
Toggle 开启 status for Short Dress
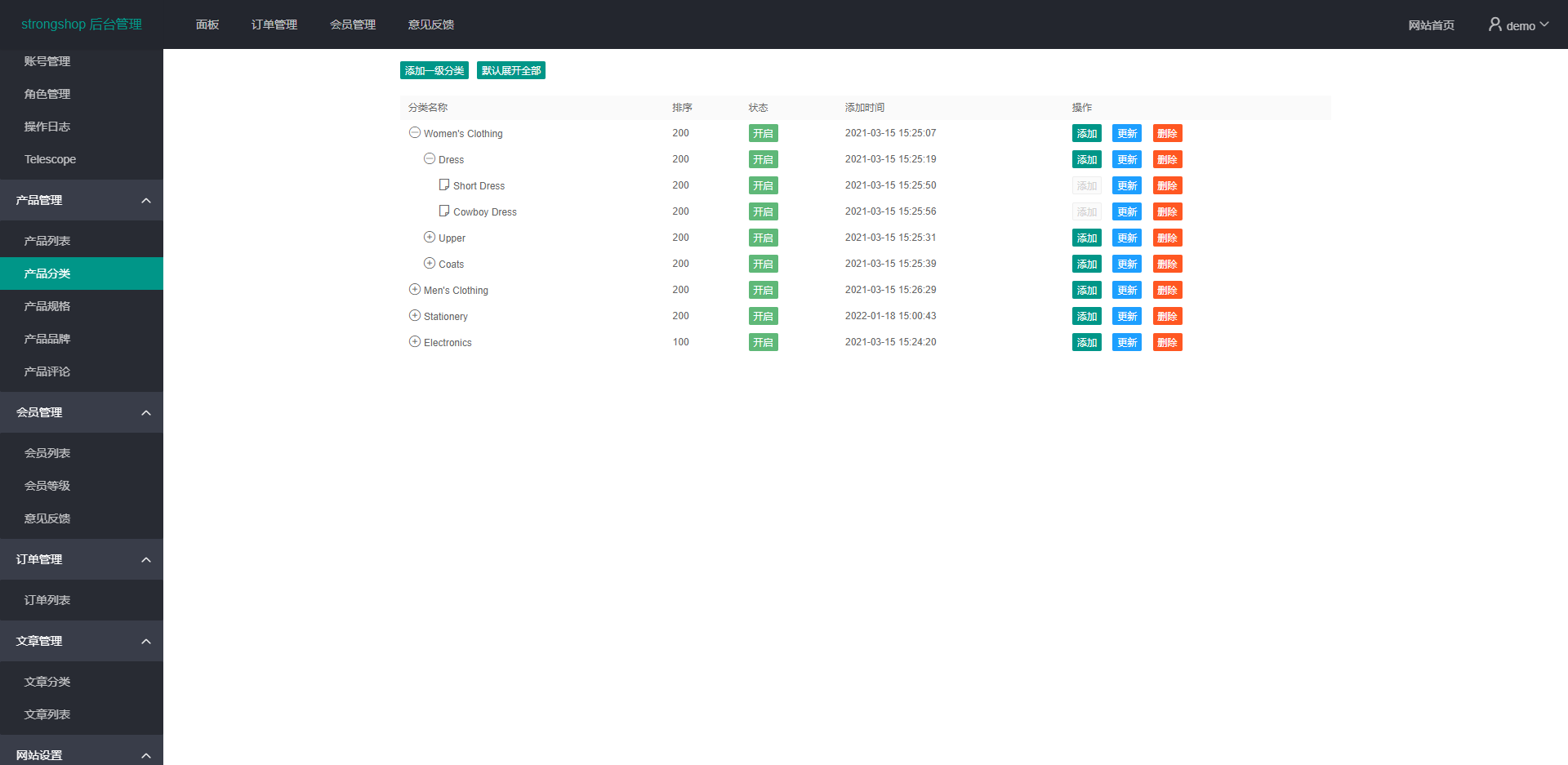[x=764, y=185]
